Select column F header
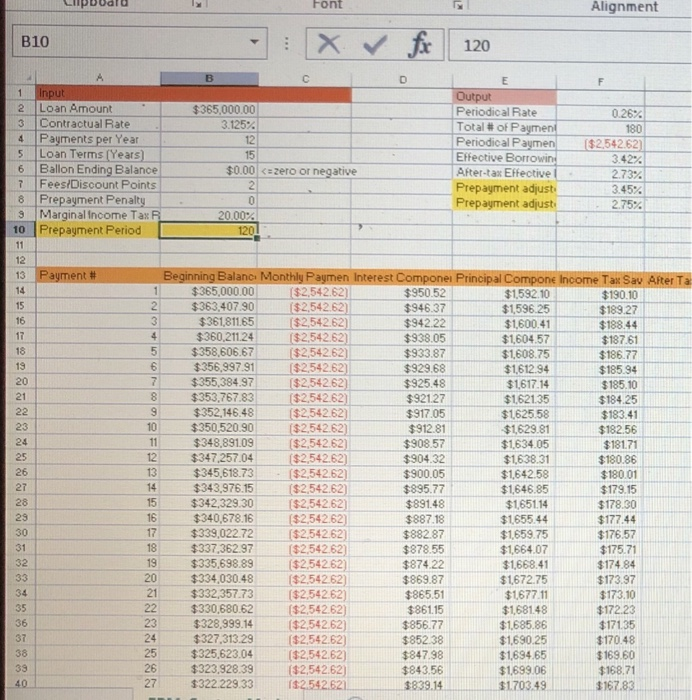The image size is (692, 700). tap(600, 82)
